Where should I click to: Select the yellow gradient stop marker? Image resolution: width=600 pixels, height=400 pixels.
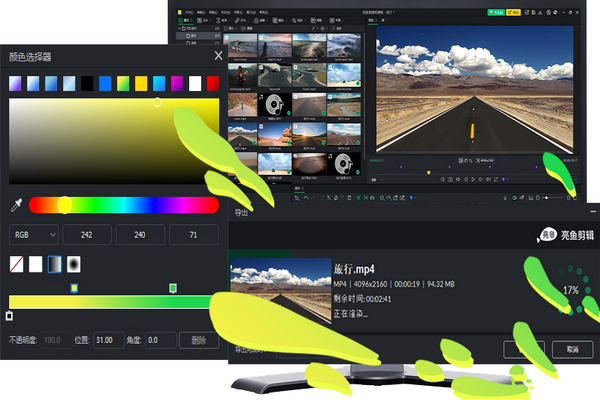pyautogui.click(x=74, y=288)
